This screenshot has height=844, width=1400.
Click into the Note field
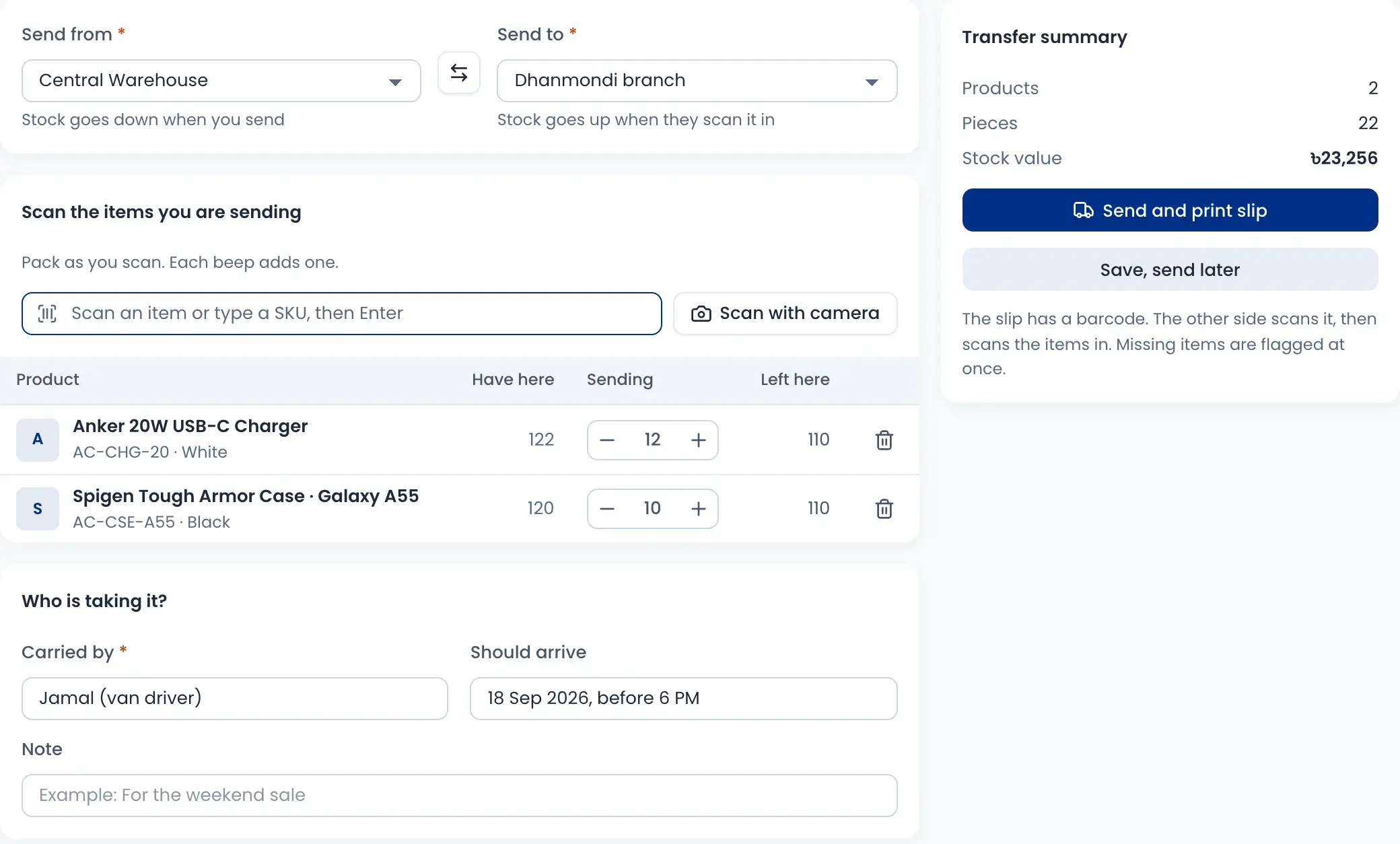coord(460,796)
